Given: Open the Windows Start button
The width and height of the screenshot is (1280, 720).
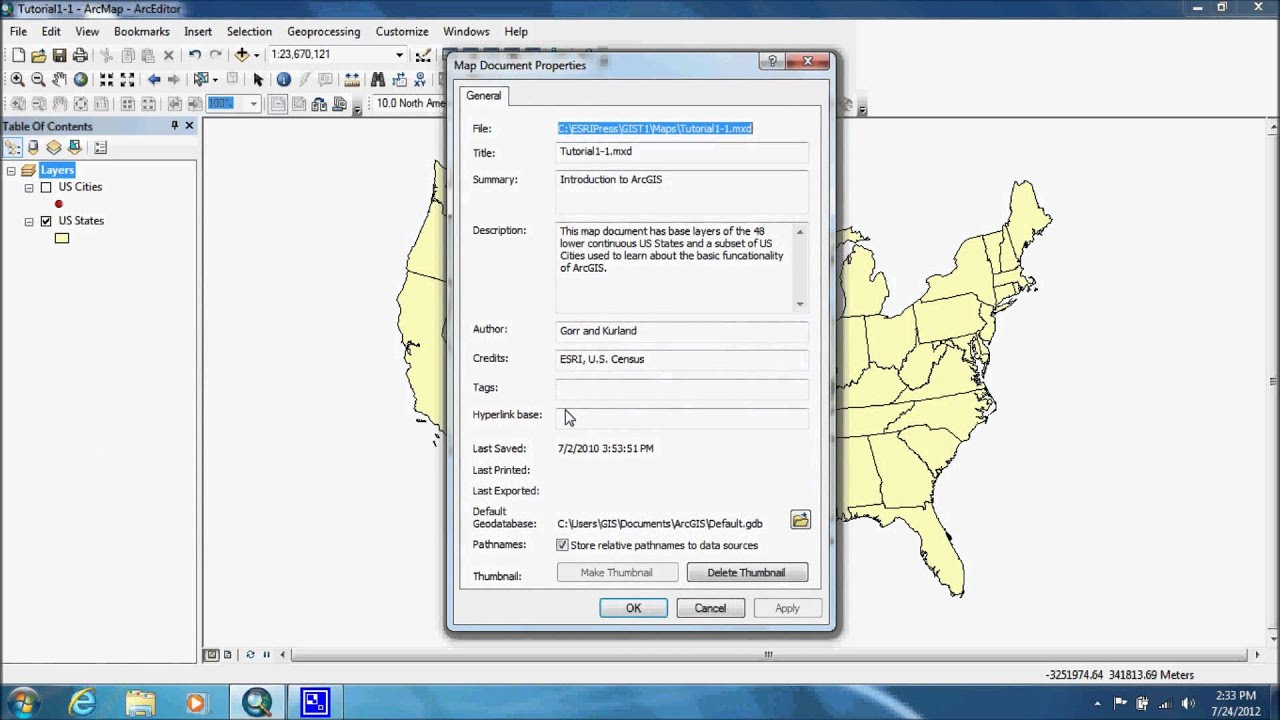Looking at the screenshot, I should coord(22,703).
